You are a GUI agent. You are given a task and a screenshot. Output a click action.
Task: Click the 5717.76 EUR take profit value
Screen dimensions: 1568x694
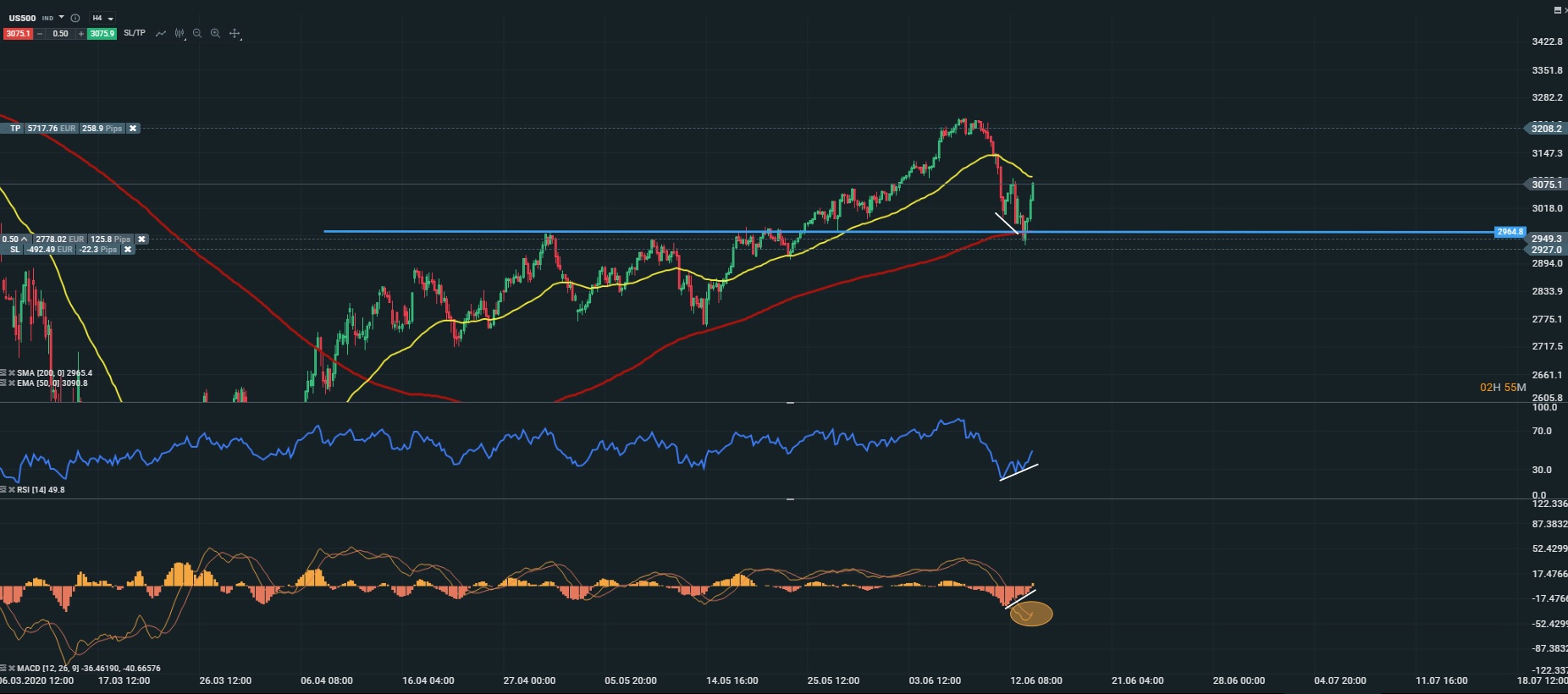[x=52, y=129]
